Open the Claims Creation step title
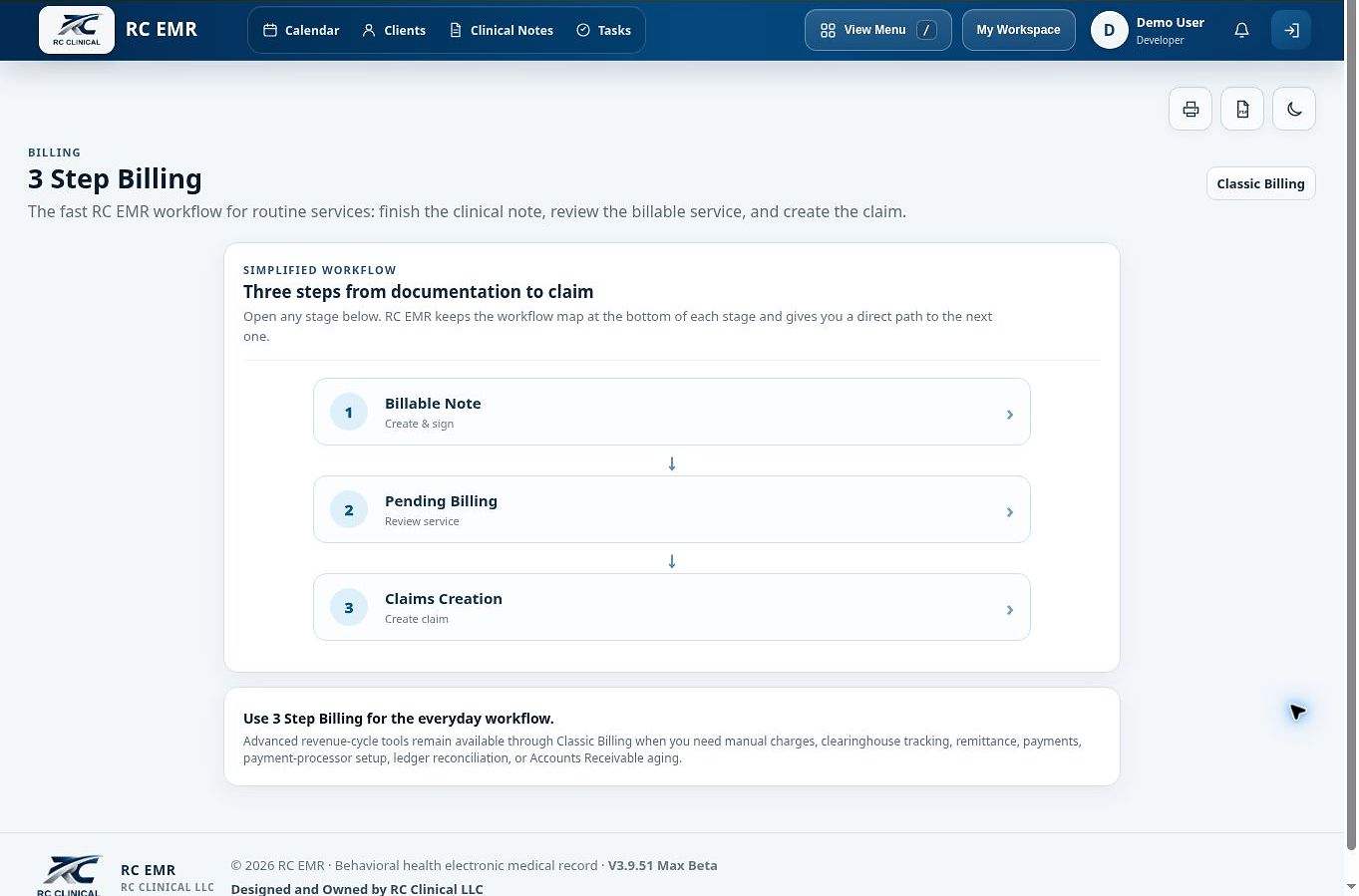This screenshot has width=1359, height=896. point(444,599)
